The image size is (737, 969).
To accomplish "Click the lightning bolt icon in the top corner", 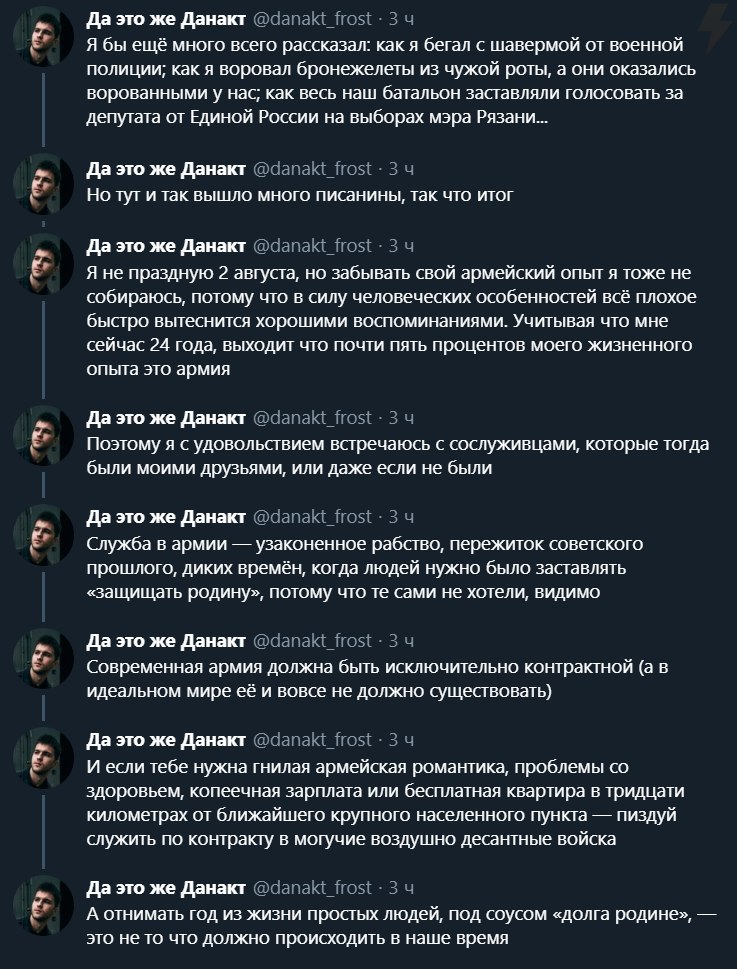I will (715, 23).
